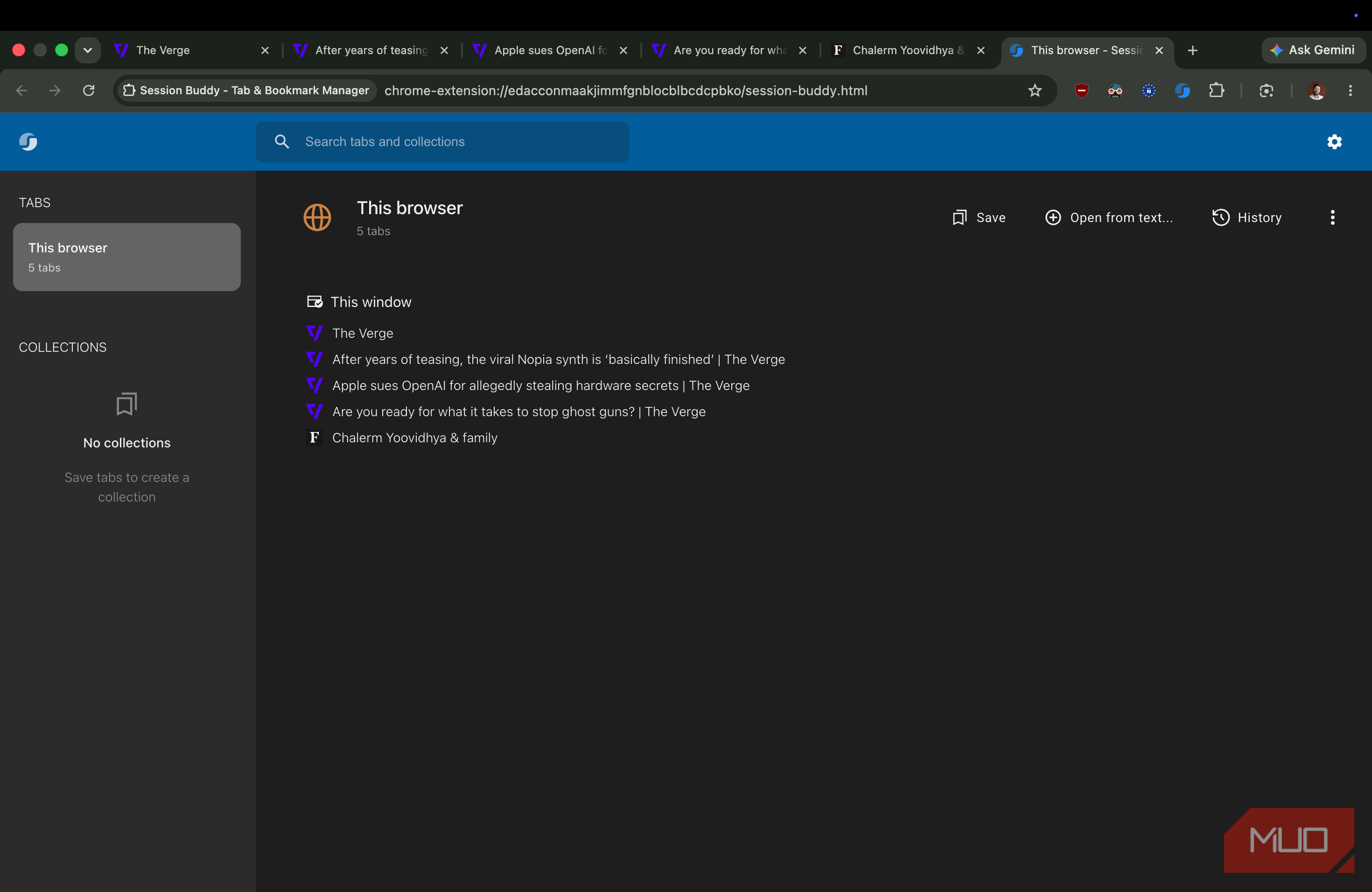Close the After years of teasing tab

[444, 50]
